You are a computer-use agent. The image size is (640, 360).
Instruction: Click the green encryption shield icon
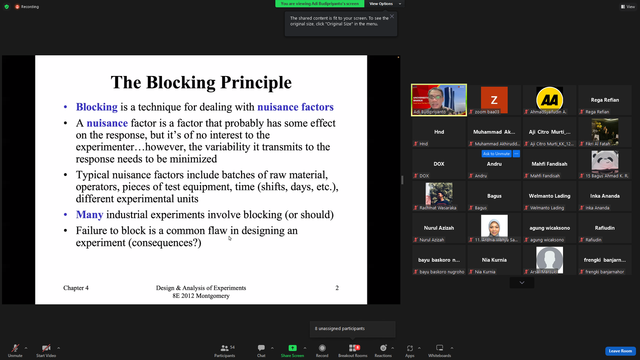(7, 7)
